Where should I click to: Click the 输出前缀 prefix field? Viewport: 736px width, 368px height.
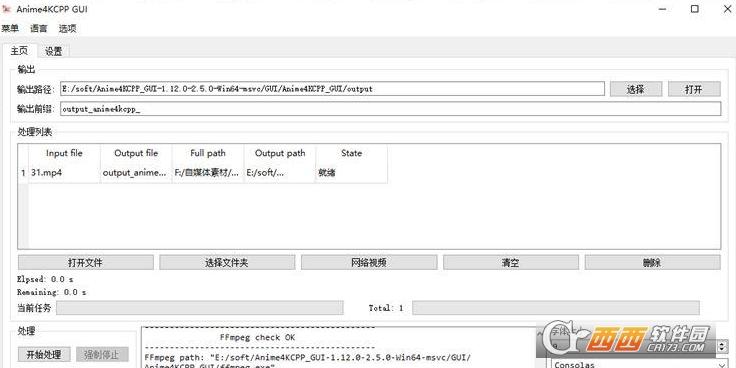click(x=391, y=109)
